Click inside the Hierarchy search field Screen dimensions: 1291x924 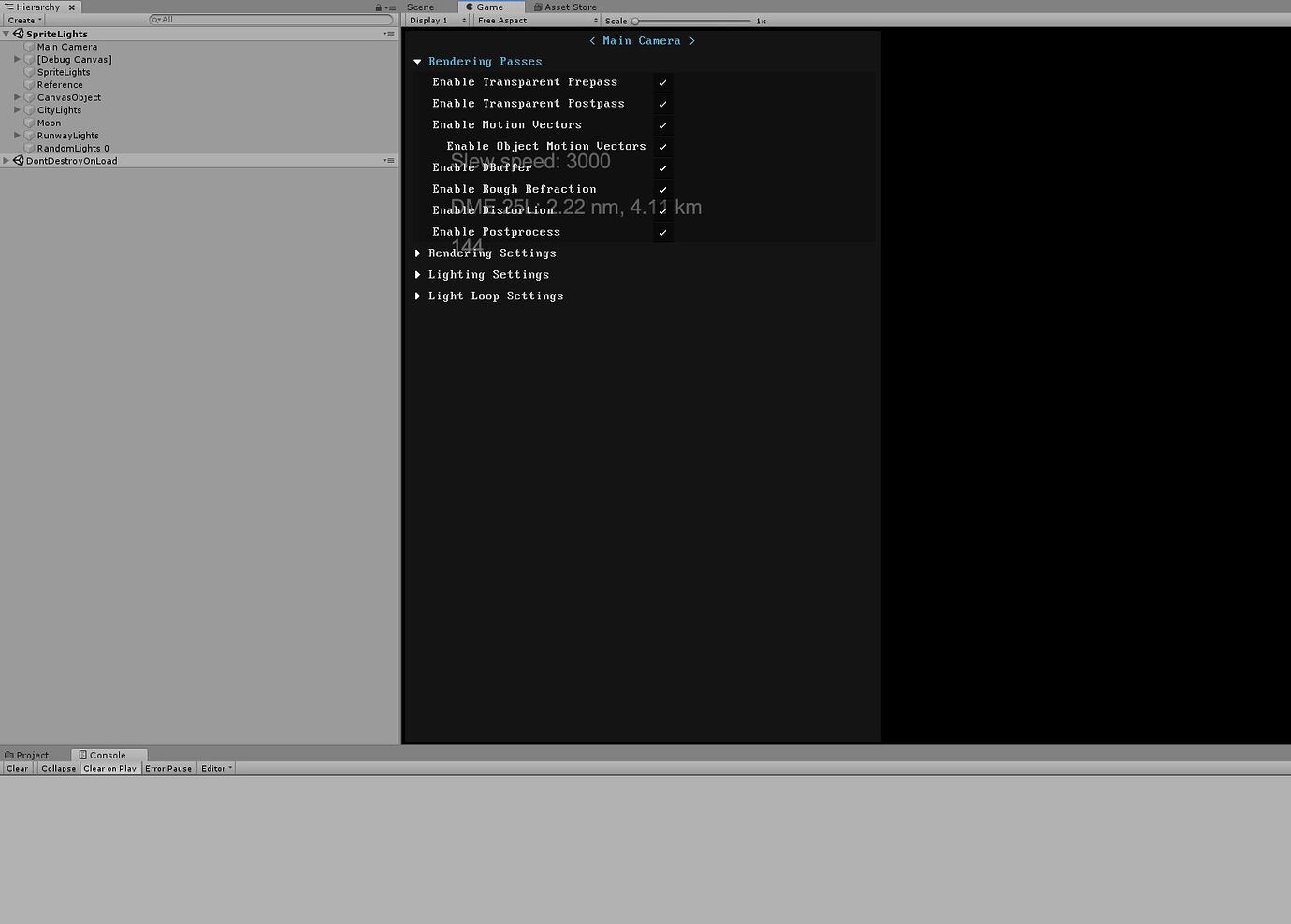[x=262, y=19]
